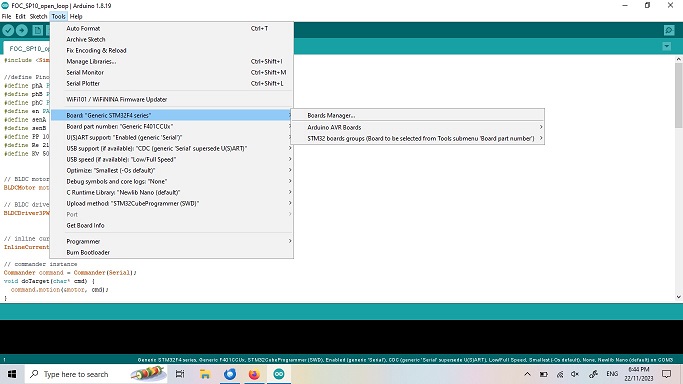Open the tab options dropdown arrow
The height and width of the screenshot is (384, 683).
(666, 46)
